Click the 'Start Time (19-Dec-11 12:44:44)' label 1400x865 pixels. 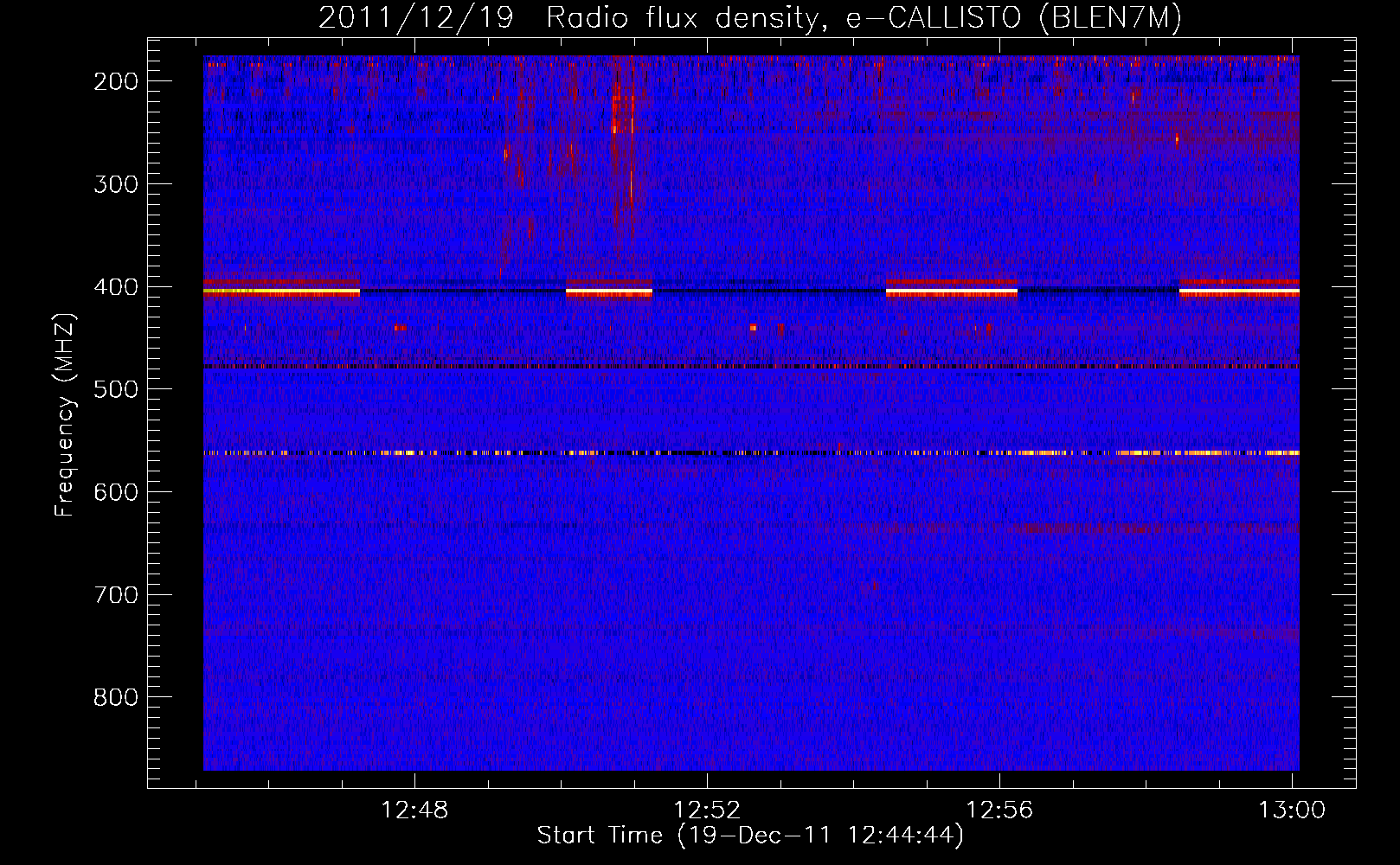click(750, 836)
